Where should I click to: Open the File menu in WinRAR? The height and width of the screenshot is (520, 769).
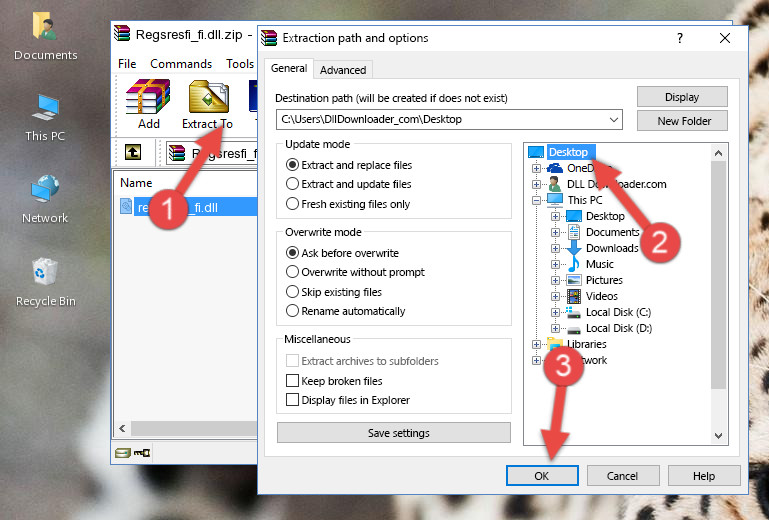[127, 64]
